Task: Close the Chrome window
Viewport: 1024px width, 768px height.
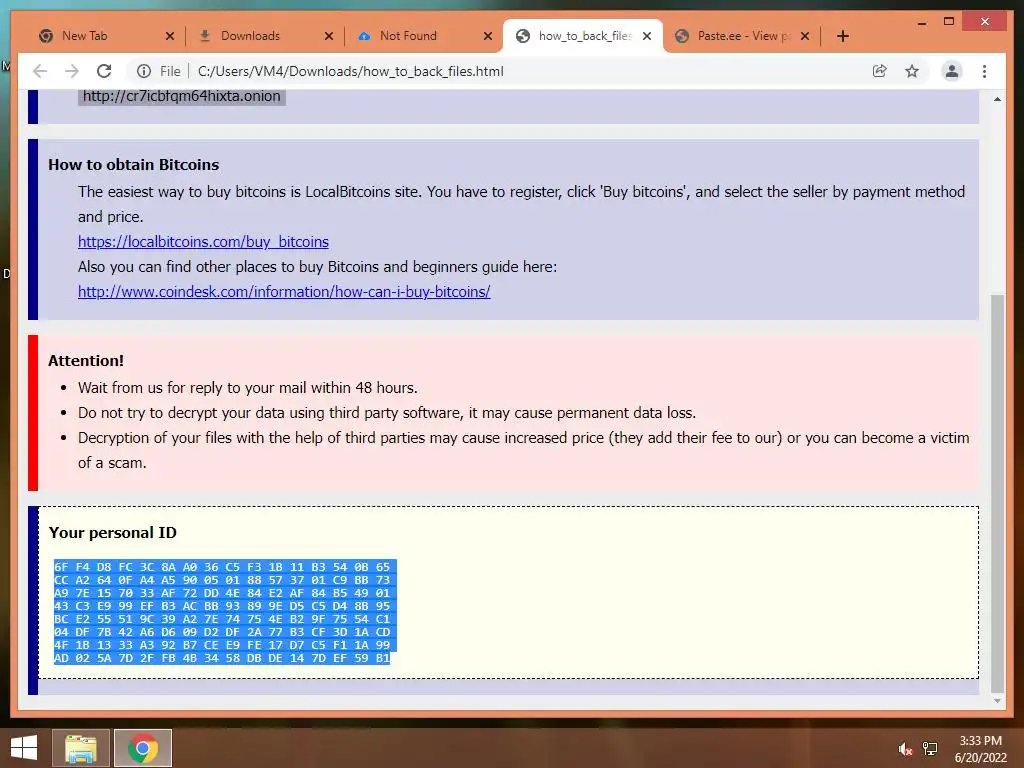Action: tap(985, 22)
